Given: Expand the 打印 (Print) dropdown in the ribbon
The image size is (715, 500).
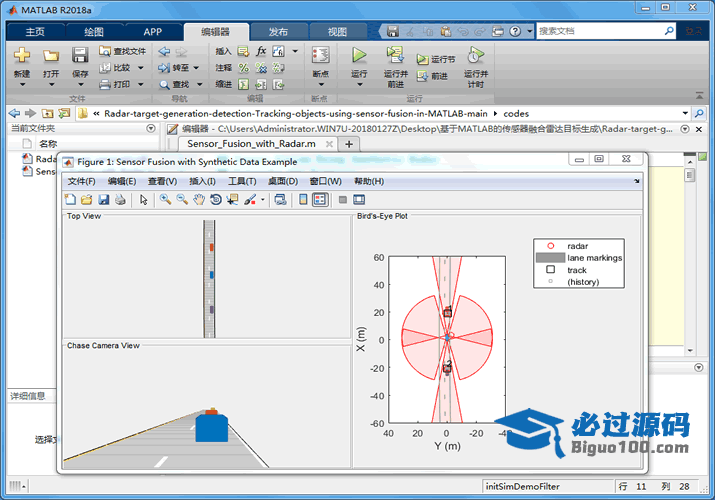Looking at the screenshot, I should click(x=140, y=84).
